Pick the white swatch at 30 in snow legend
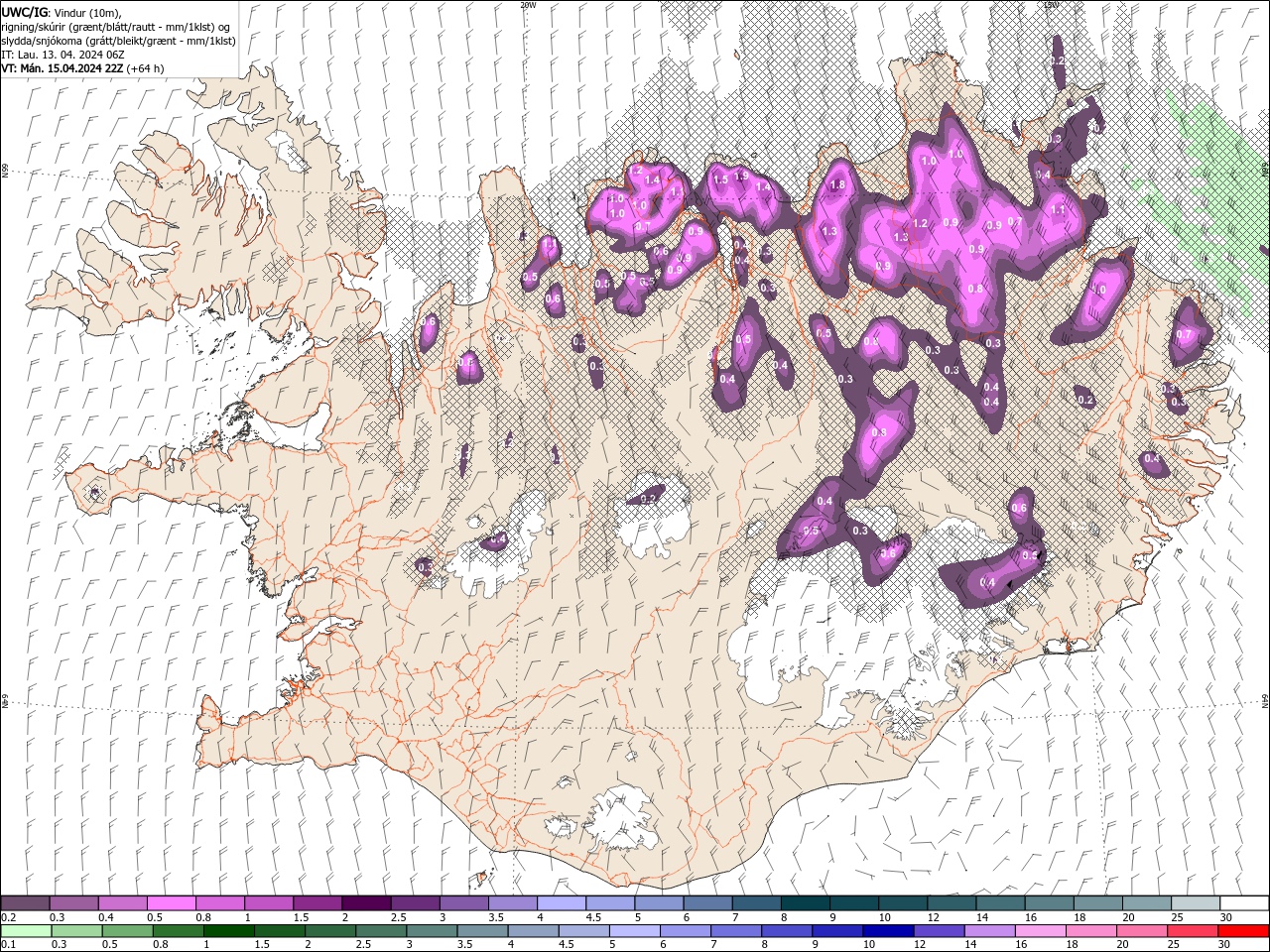 [1244, 902]
